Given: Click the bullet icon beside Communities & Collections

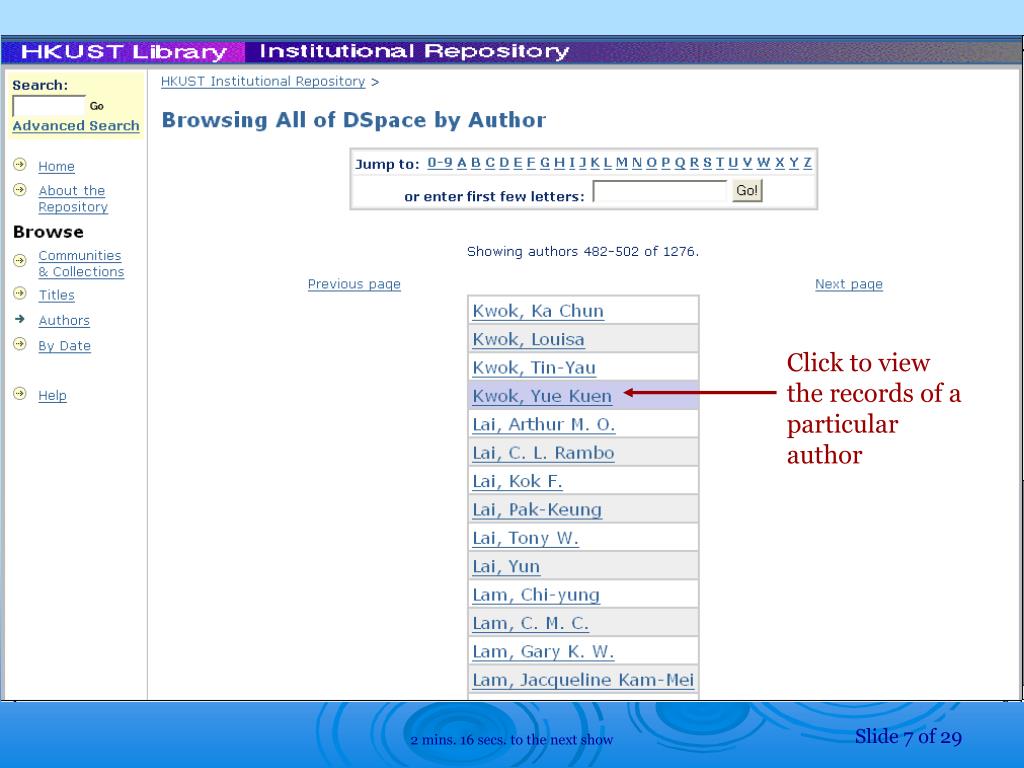Looking at the screenshot, I should coord(20,261).
